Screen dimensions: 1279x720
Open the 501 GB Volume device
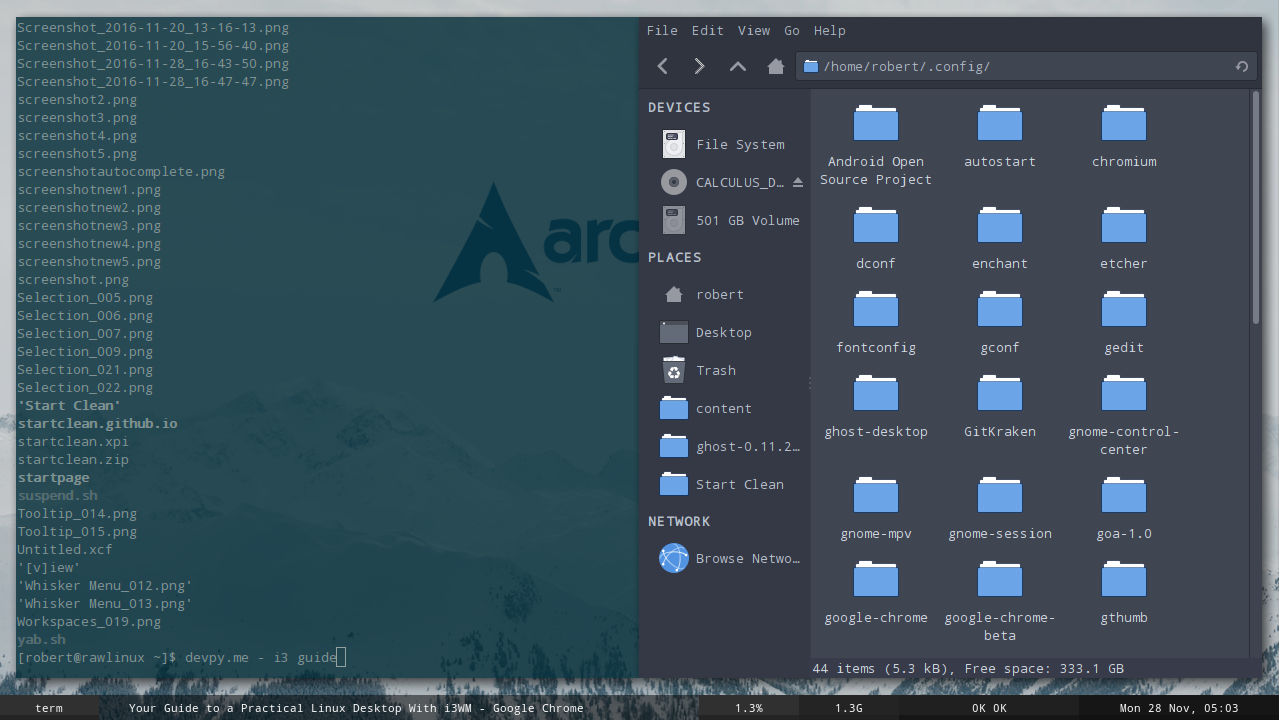click(747, 220)
